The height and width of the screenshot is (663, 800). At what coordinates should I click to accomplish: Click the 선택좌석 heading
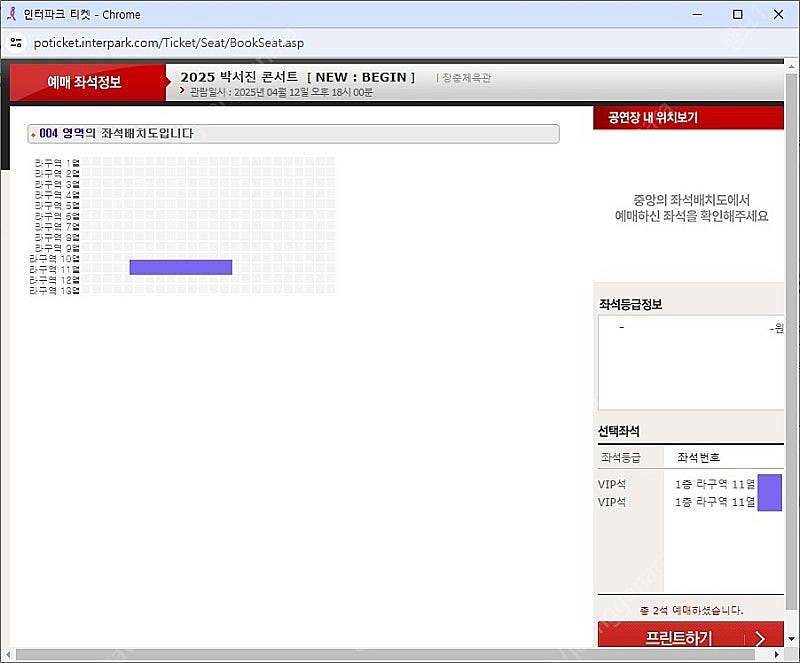click(618, 431)
